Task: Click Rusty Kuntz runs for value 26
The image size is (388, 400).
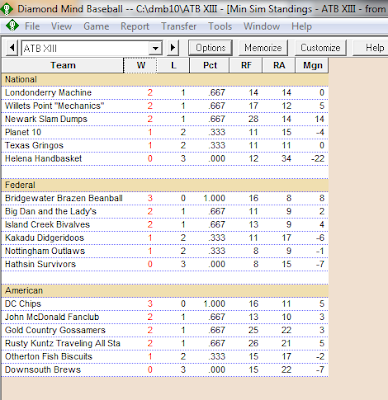Action: click(x=253, y=343)
